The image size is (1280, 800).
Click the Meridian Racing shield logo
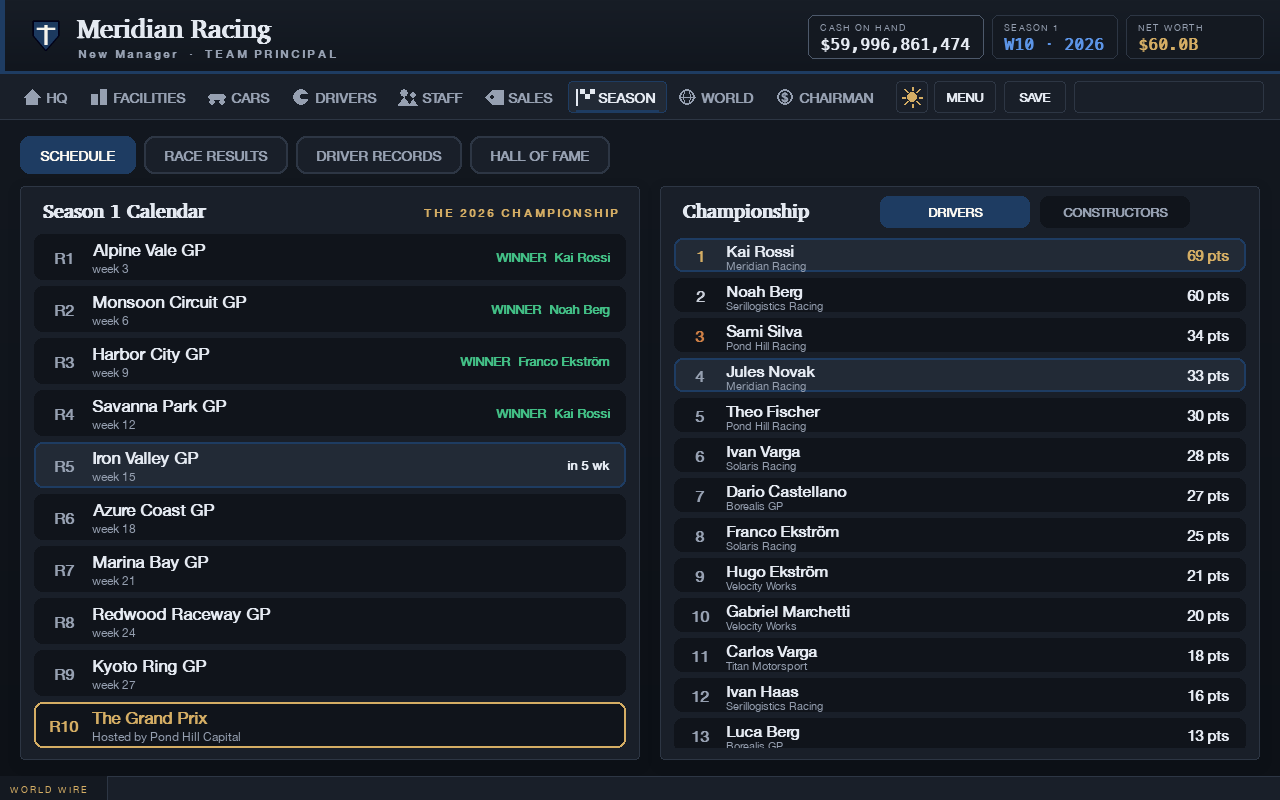click(45, 35)
